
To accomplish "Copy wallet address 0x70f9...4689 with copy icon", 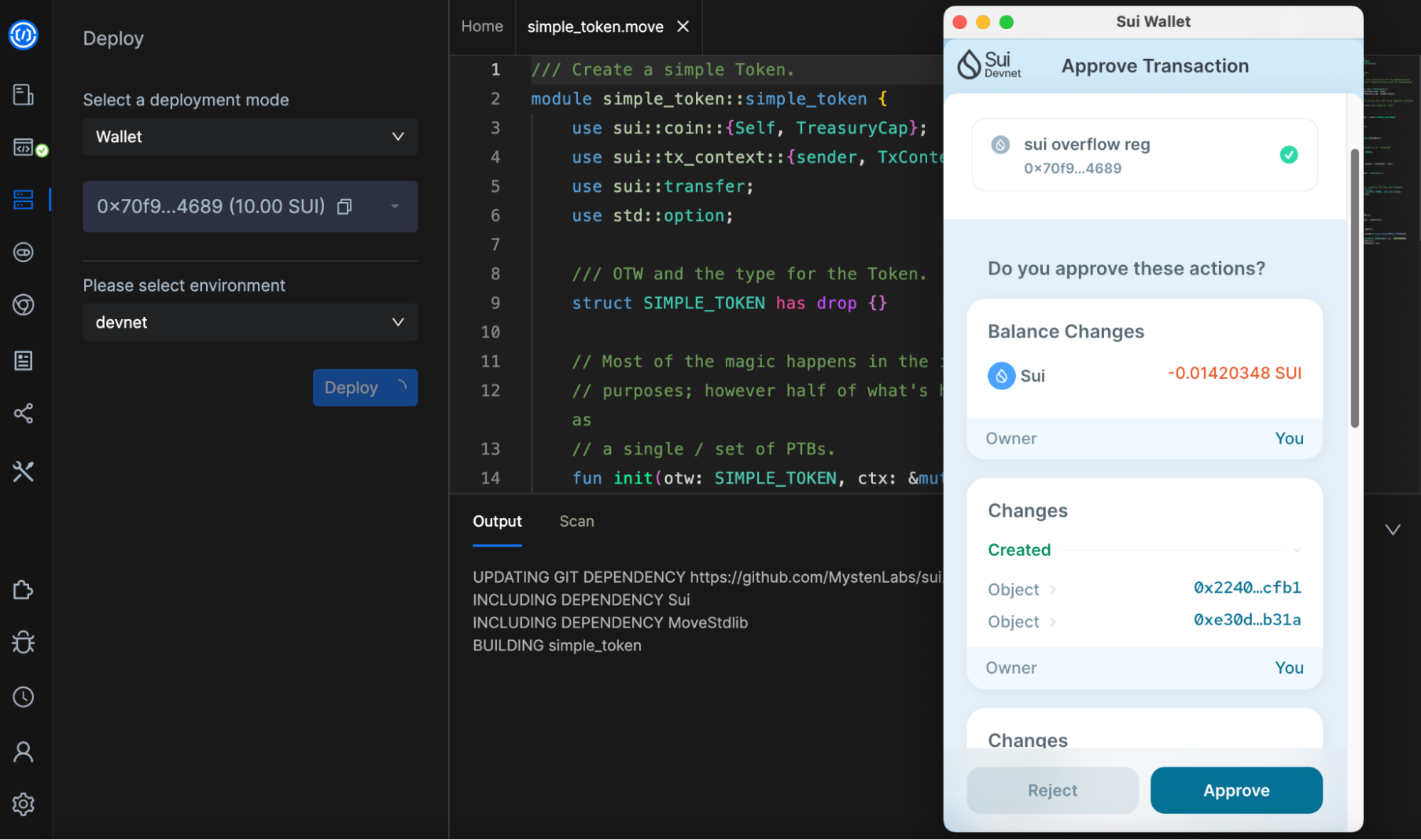I will click(345, 207).
